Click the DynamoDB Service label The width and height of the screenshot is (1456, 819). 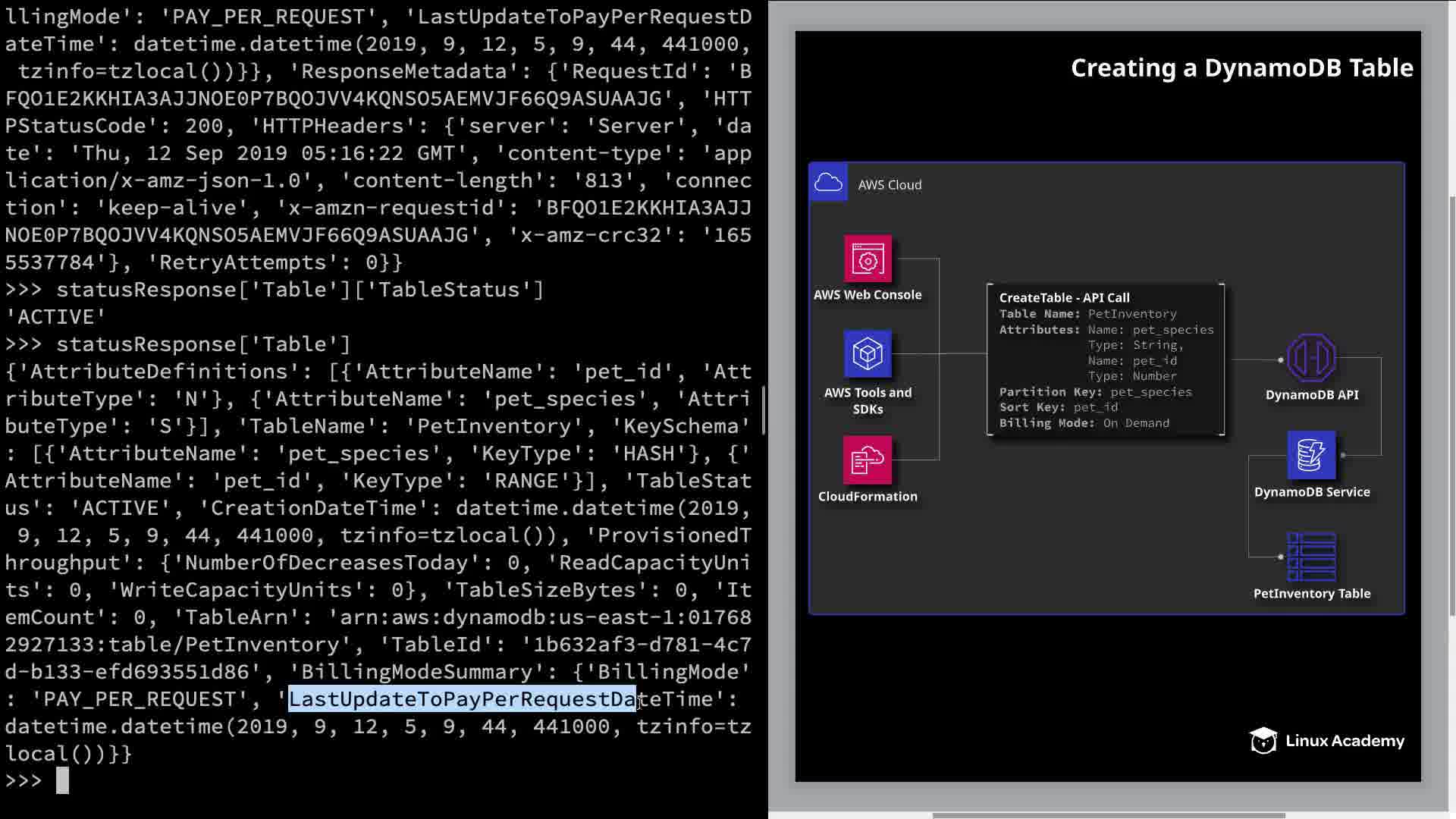pyautogui.click(x=1311, y=492)
